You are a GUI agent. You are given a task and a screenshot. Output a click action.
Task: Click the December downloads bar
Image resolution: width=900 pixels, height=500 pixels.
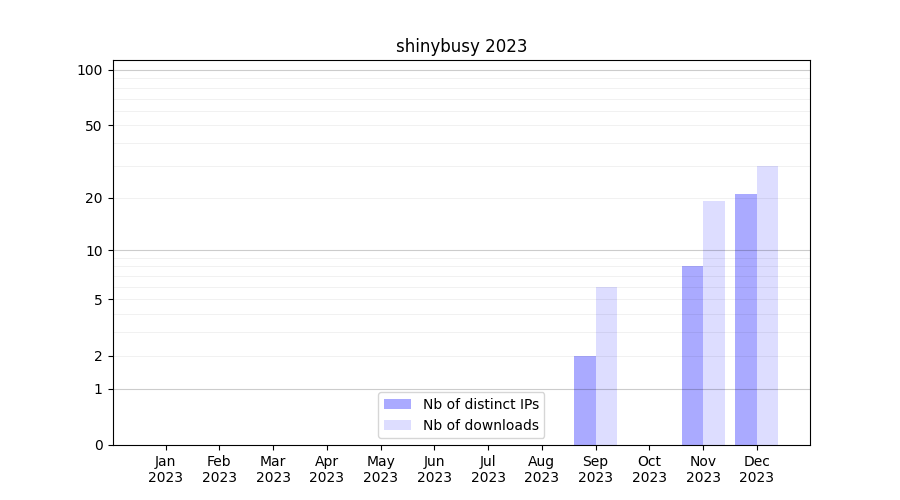click(x=767, y=305)
